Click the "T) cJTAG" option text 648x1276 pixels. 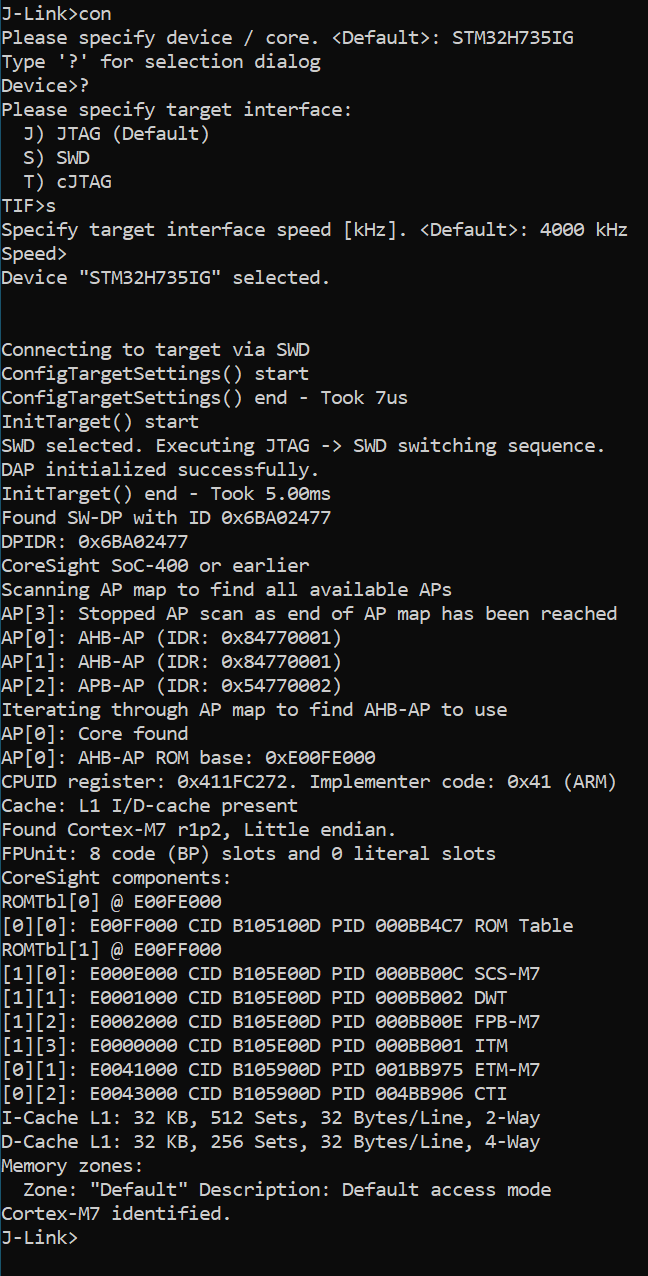(68, 182)
